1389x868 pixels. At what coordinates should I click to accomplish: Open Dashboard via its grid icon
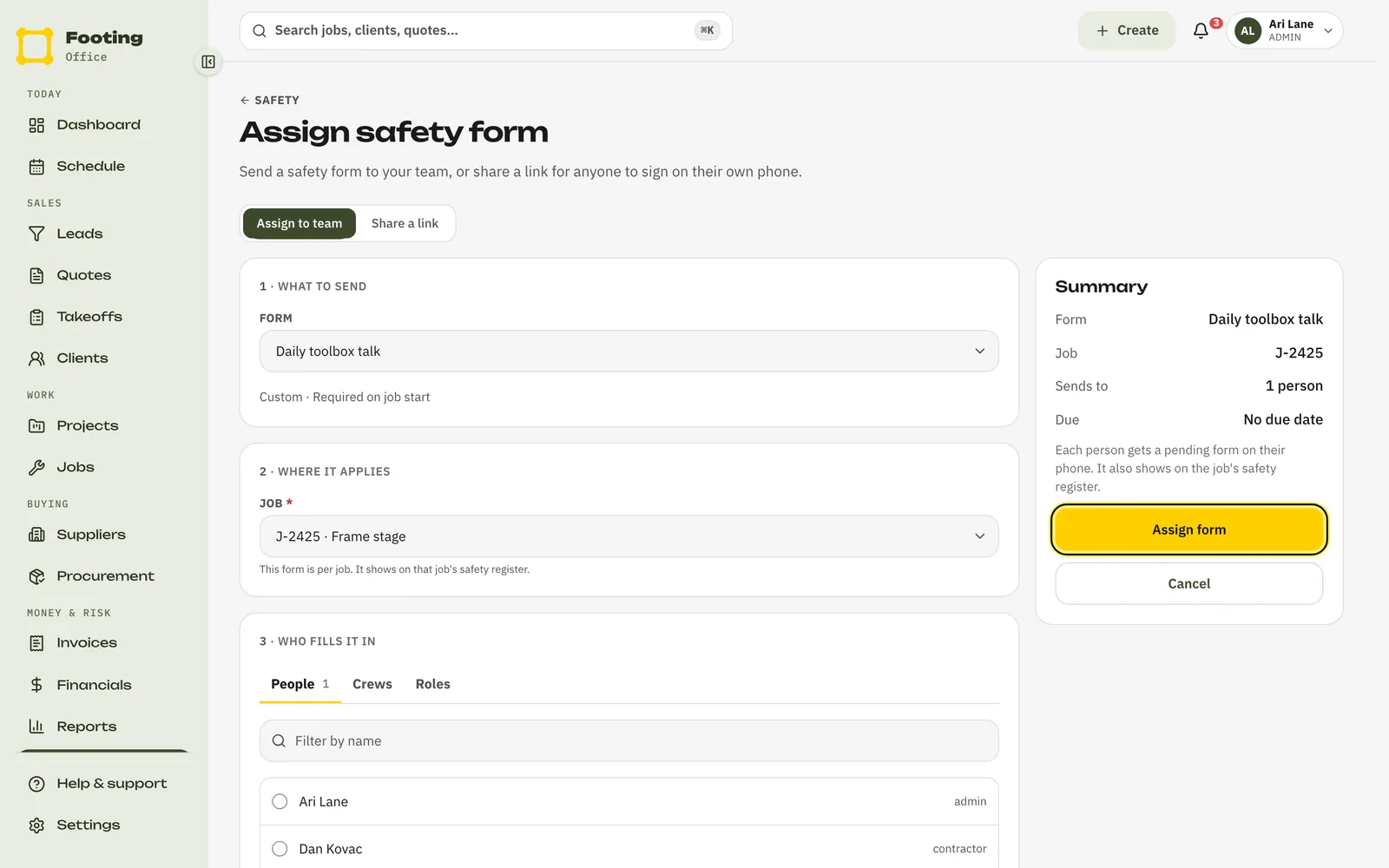click(x=36, y=125)
